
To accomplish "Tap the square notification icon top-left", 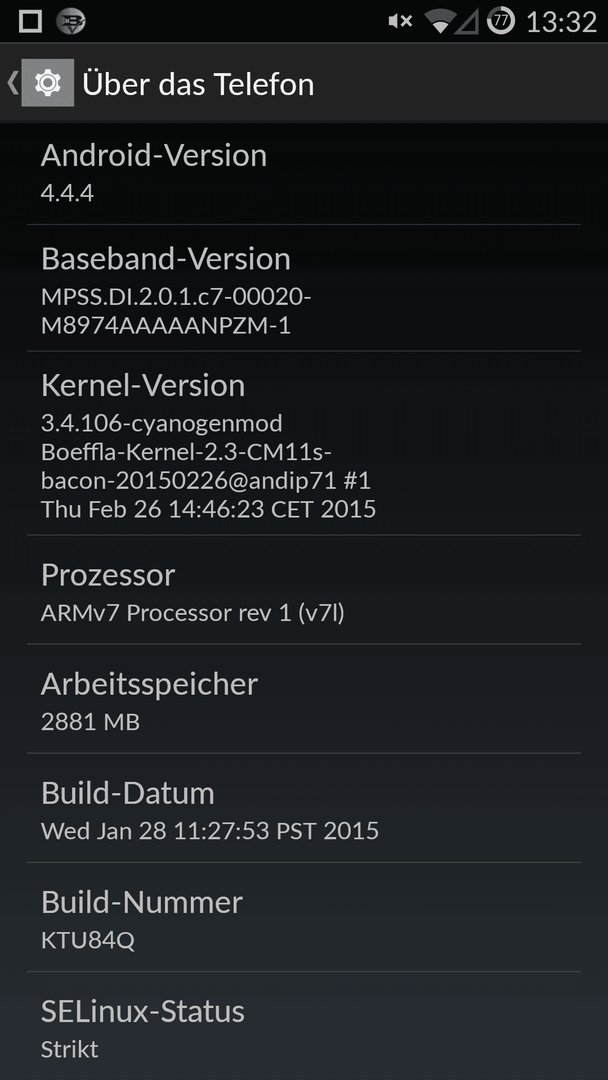I will pyautogui.click(x=30, y=21).
